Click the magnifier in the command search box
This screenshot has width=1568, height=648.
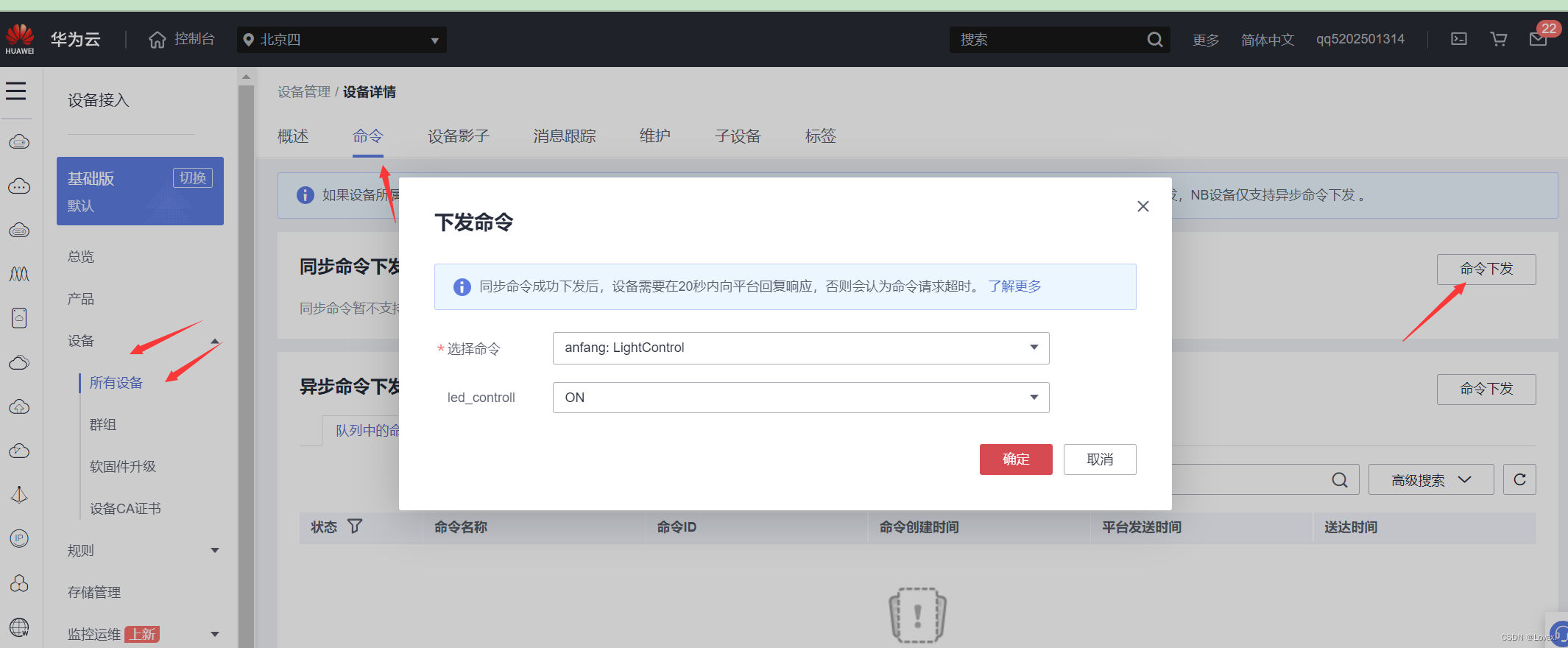1340,480
